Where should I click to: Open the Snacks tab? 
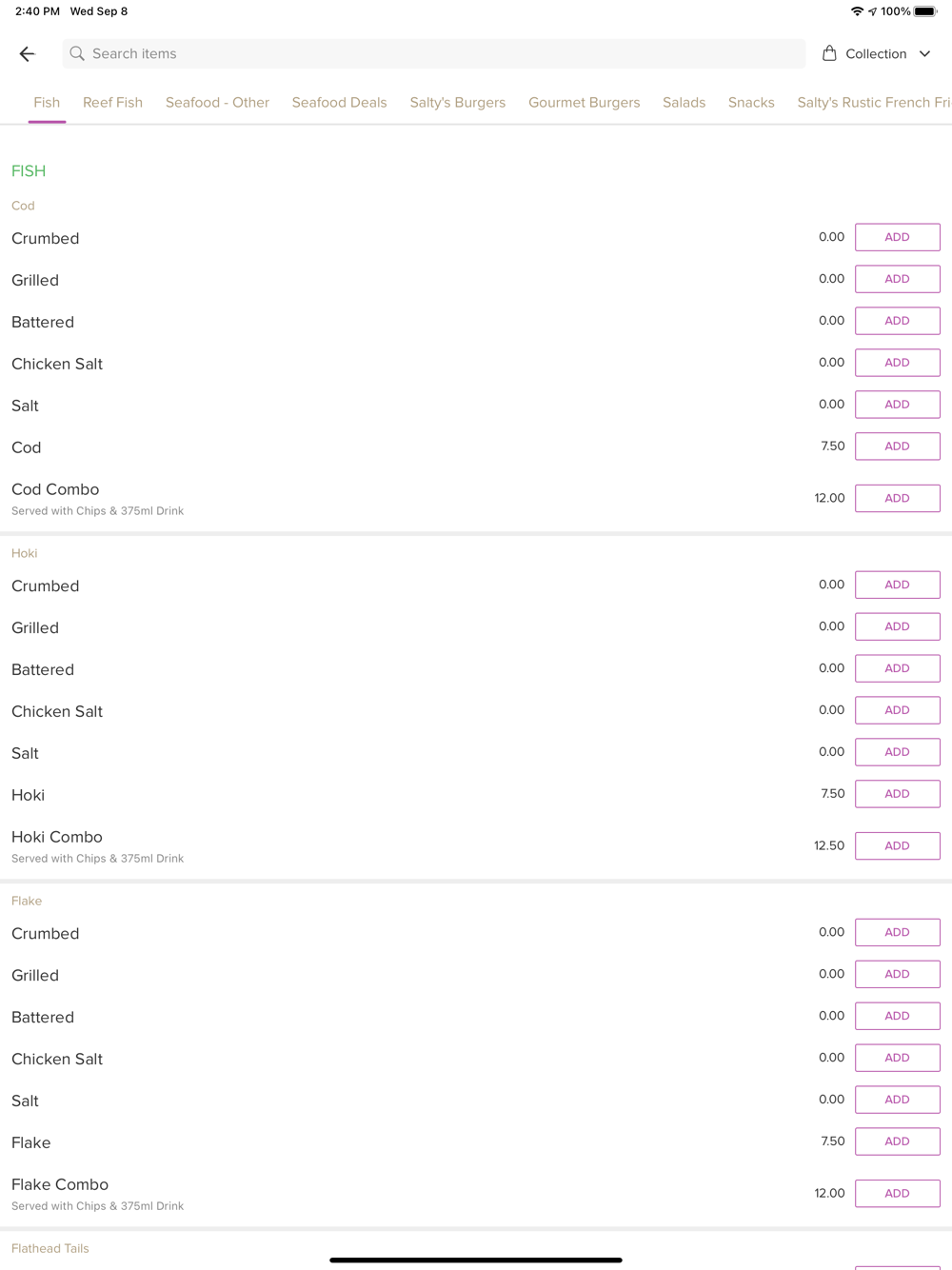[x=751, y=103]
